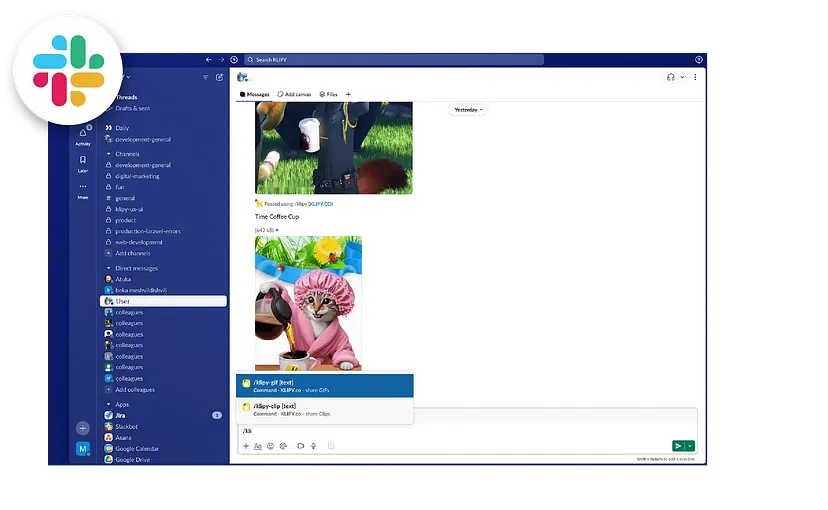Click Add colleagues

[135, 390]
